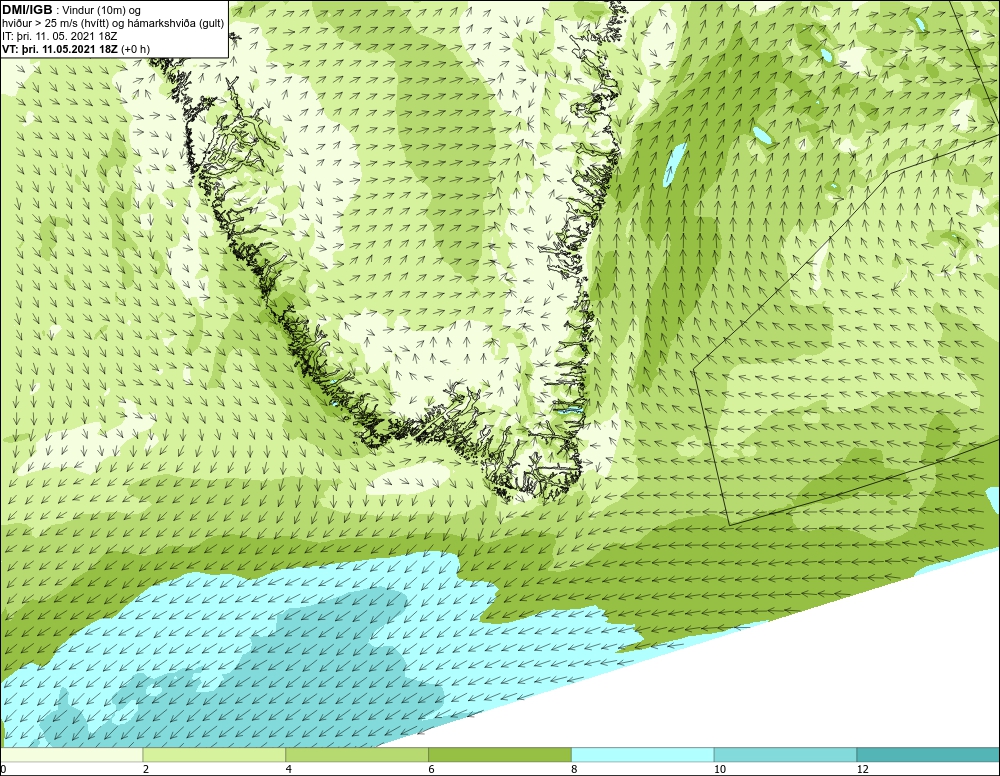
Task: Click the legend value label '2'
Action: click(146, 770)
